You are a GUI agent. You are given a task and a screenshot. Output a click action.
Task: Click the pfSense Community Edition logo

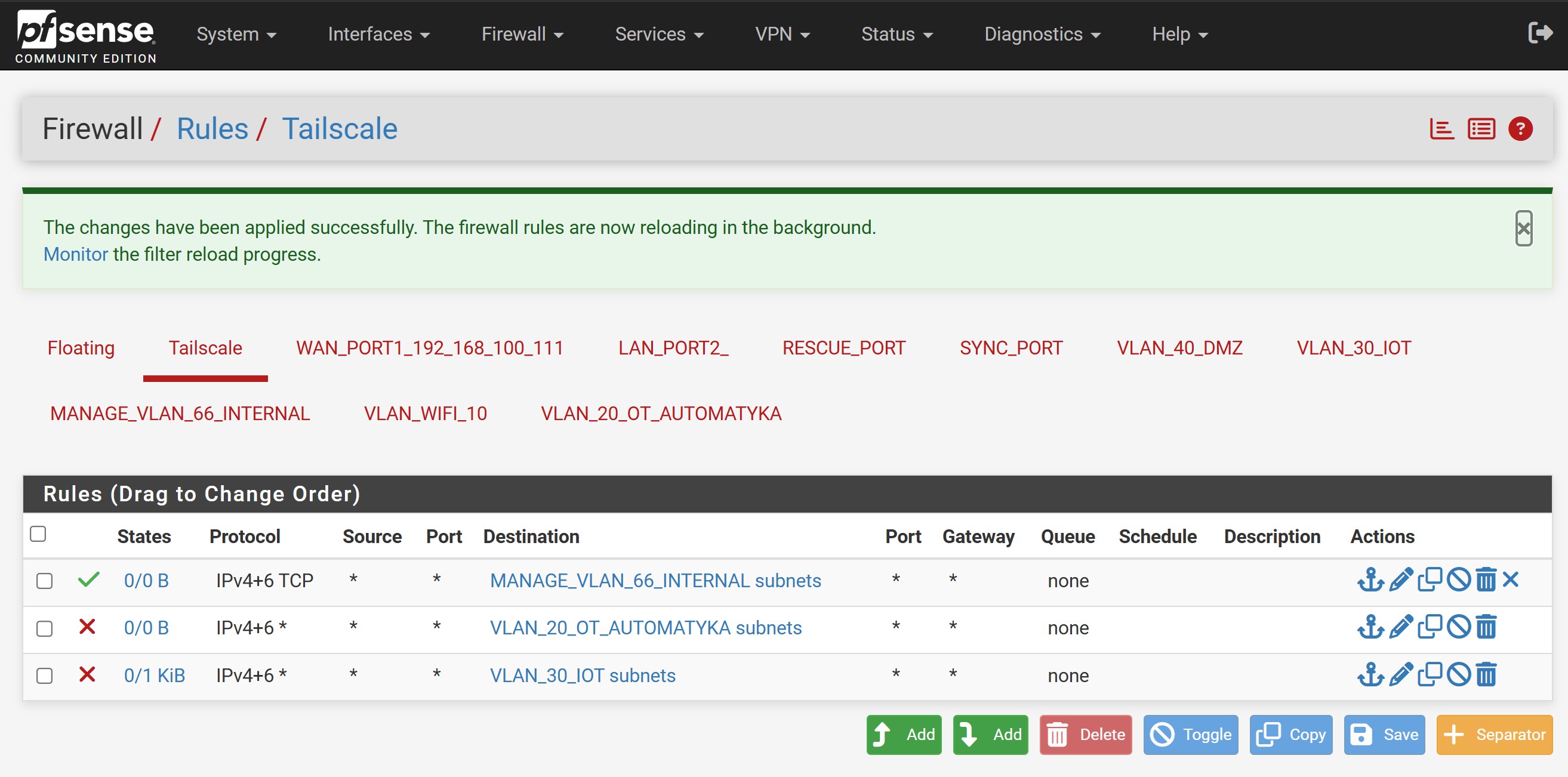pyautogui.click(x=85, y=36)
